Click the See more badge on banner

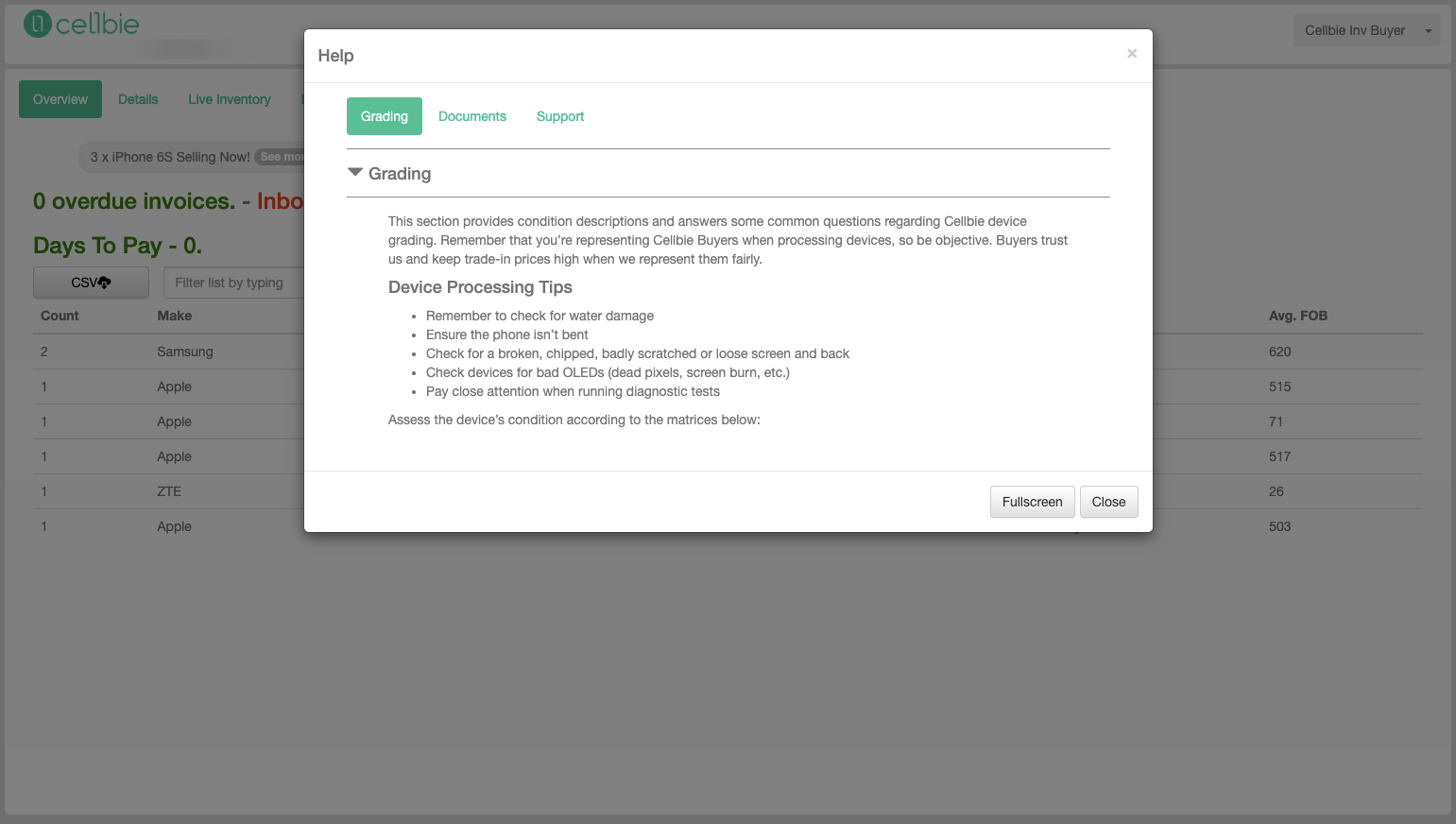coord(281,157)
